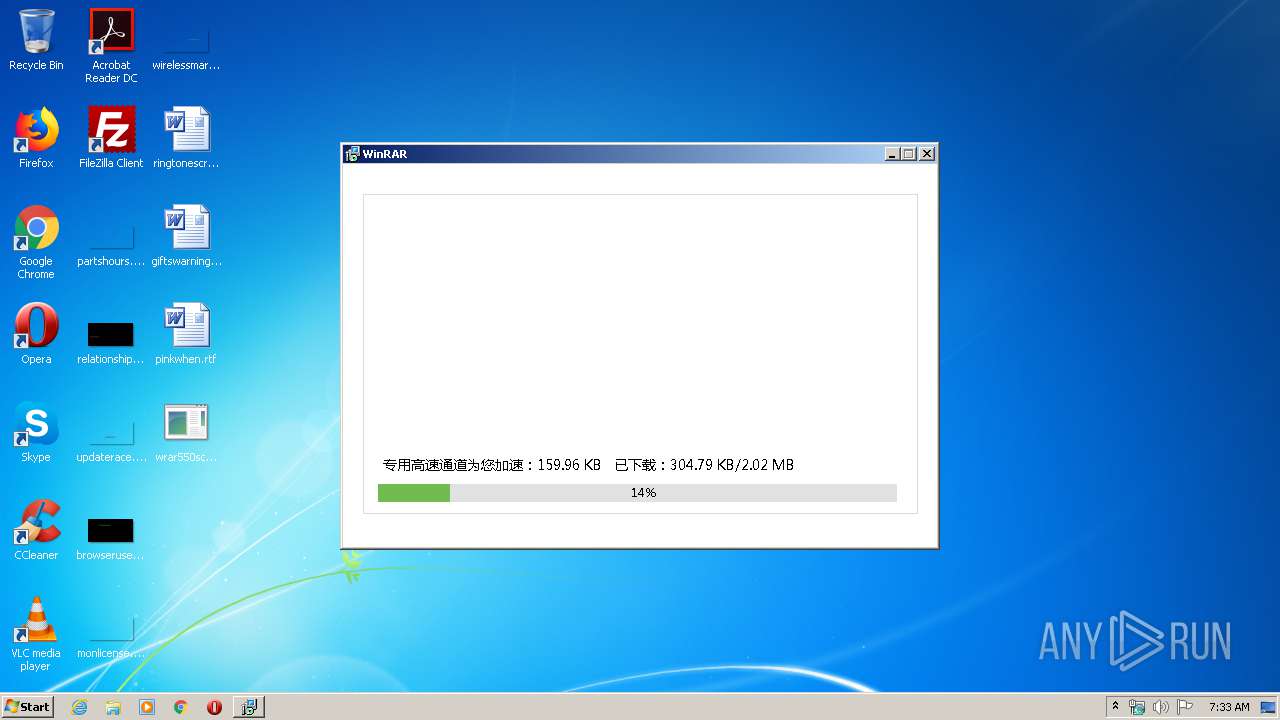1280x720 pixels.
Task: Click the WinRAR title bar text
Action: 385,154
